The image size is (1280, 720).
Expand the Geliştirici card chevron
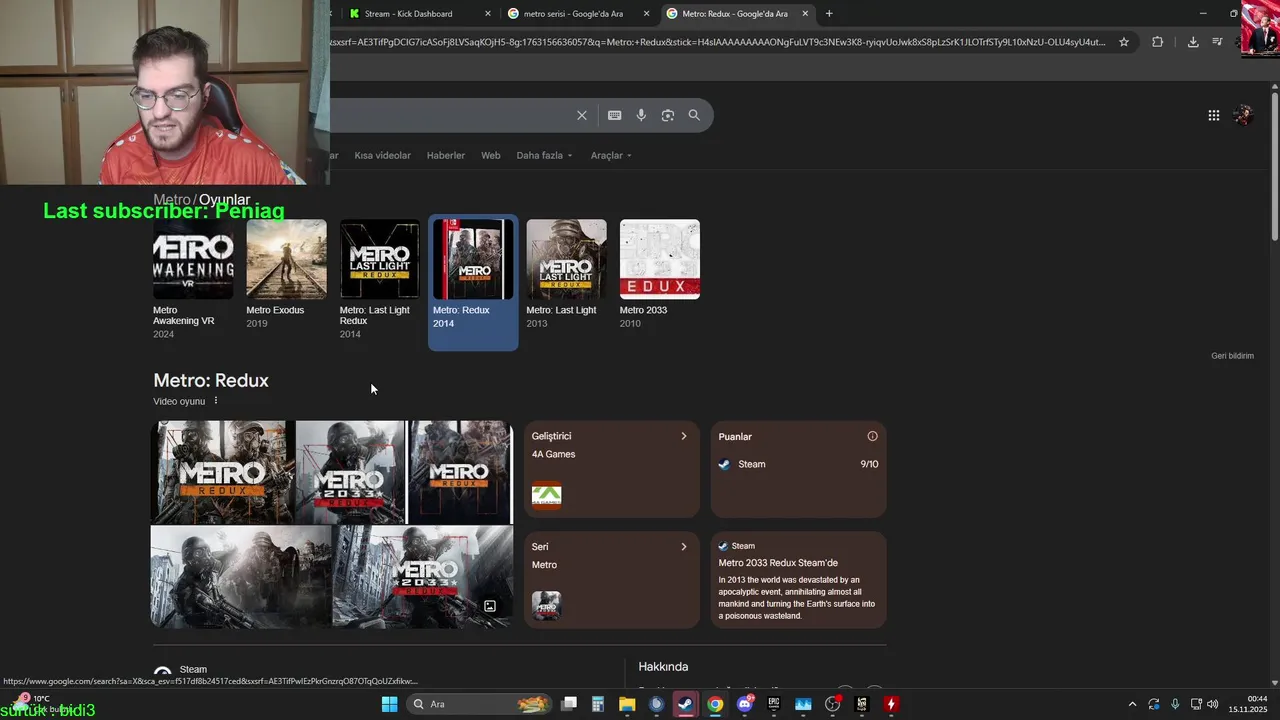684,436
